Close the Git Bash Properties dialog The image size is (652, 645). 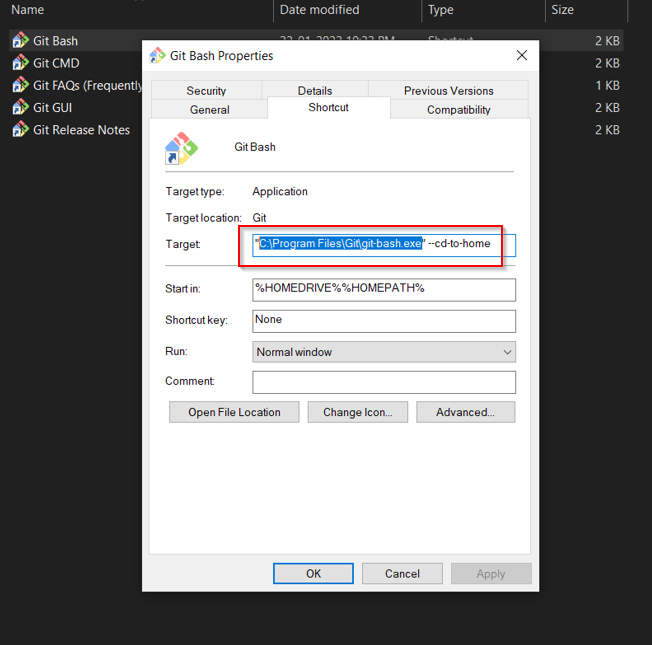[x=521, y=55]
